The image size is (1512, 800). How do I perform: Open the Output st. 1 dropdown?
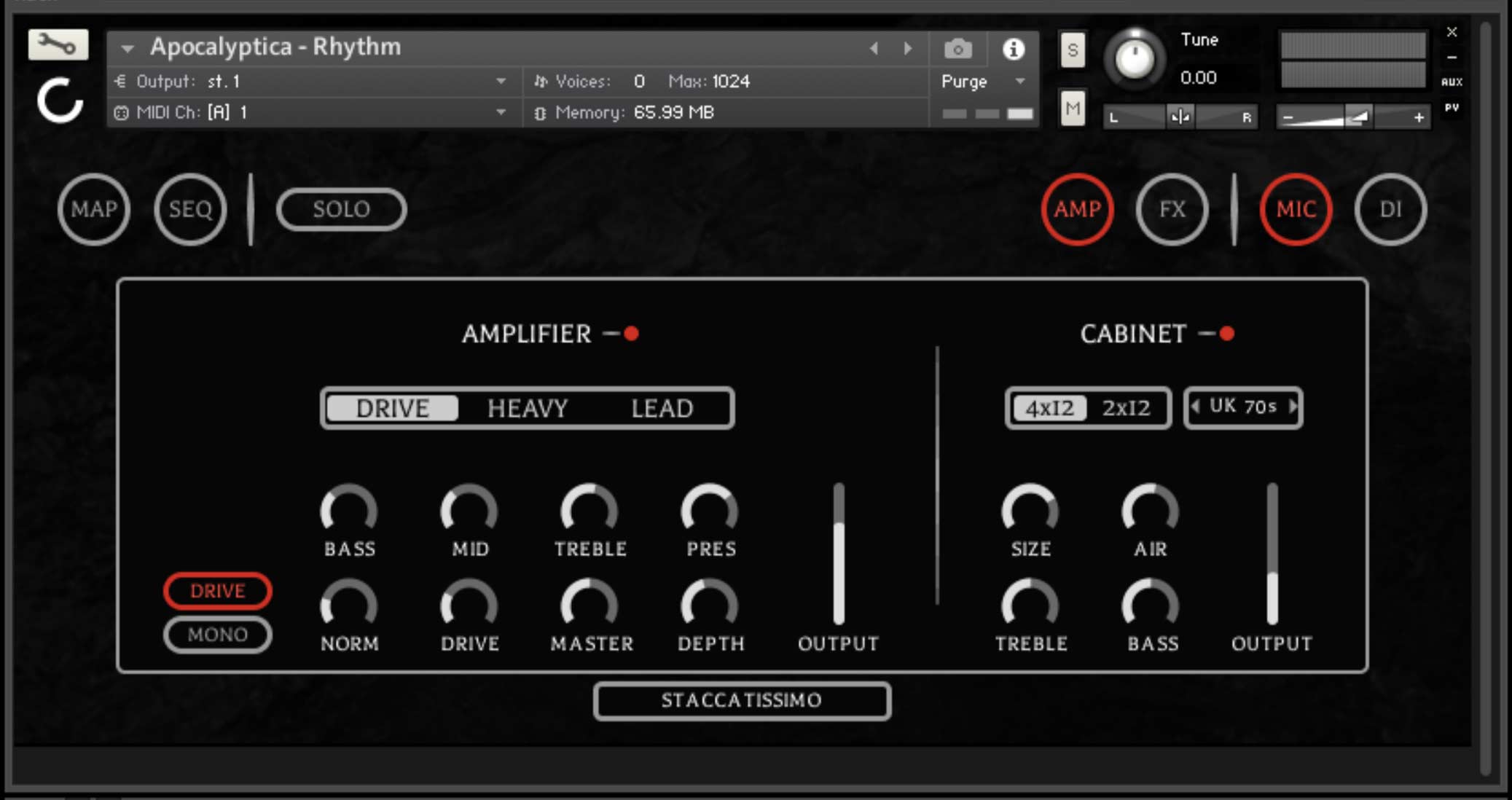[501, 81]
